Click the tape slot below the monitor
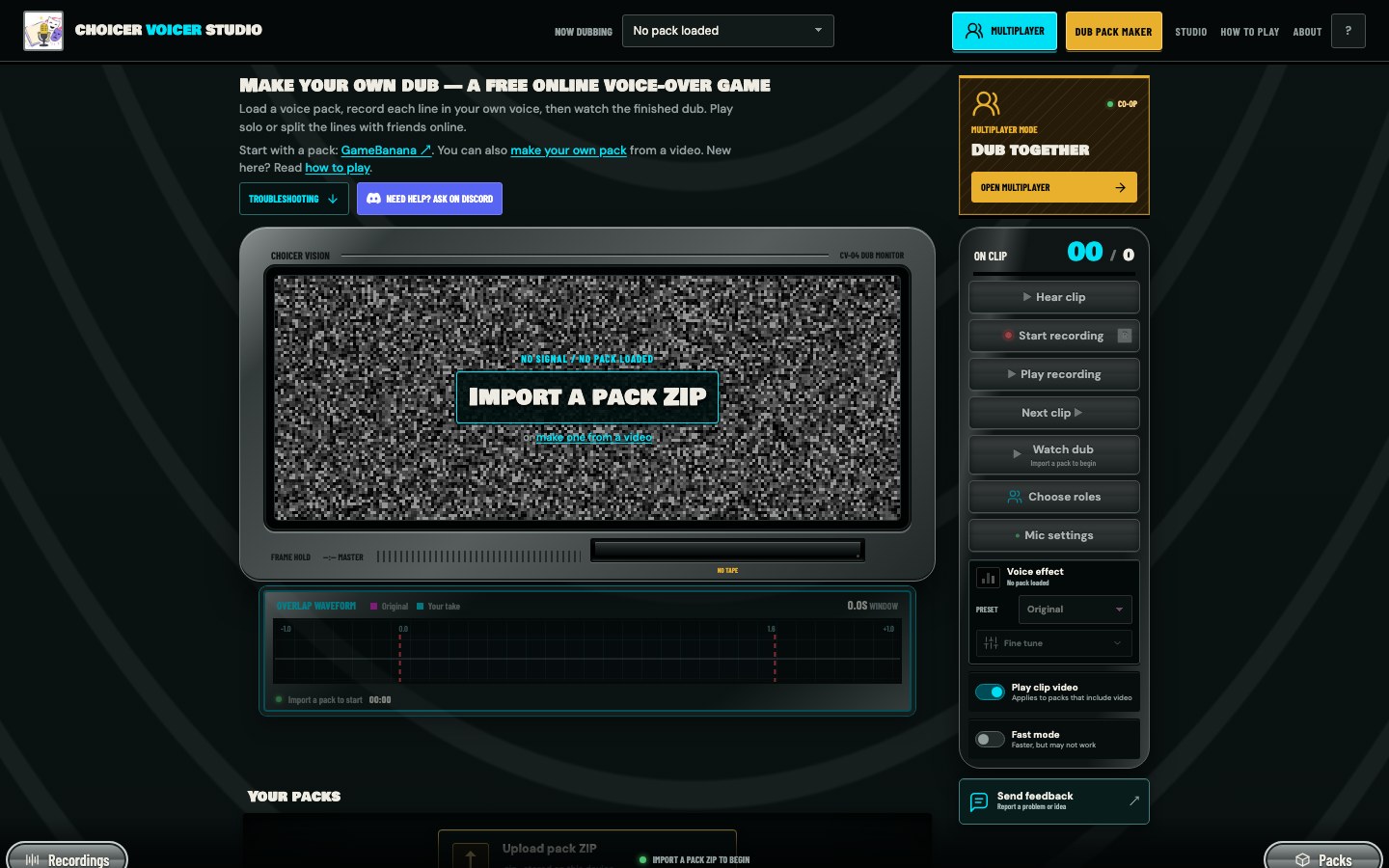Image resolution: width=1389 pixels, height=868 pixels. tap(727, 551)
